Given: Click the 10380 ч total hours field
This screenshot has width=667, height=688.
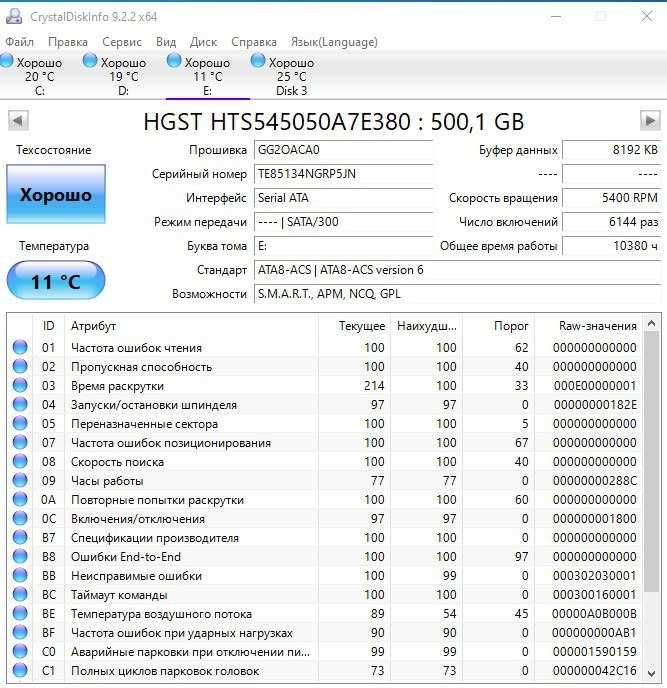Looking at the screenshot, I should click(x=612, y=246).
